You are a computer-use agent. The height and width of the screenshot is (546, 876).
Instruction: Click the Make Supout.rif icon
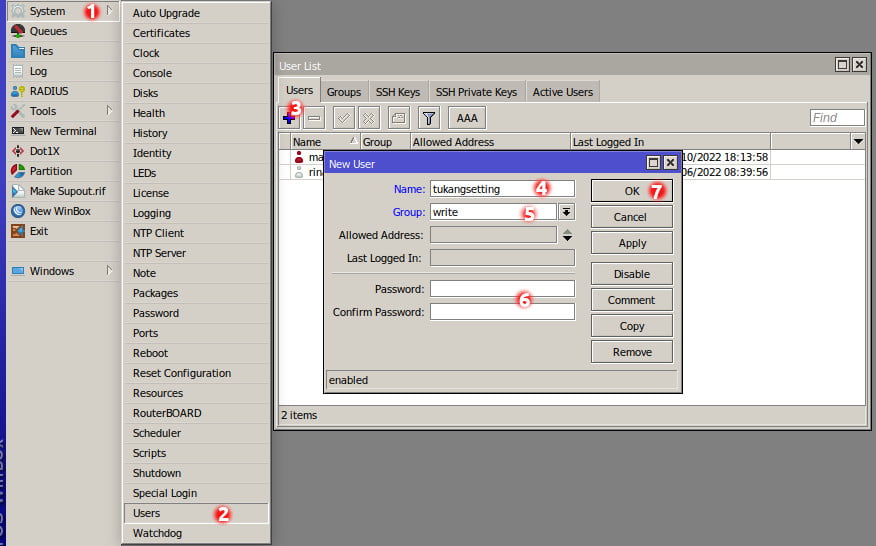click(x=18, y=191)
